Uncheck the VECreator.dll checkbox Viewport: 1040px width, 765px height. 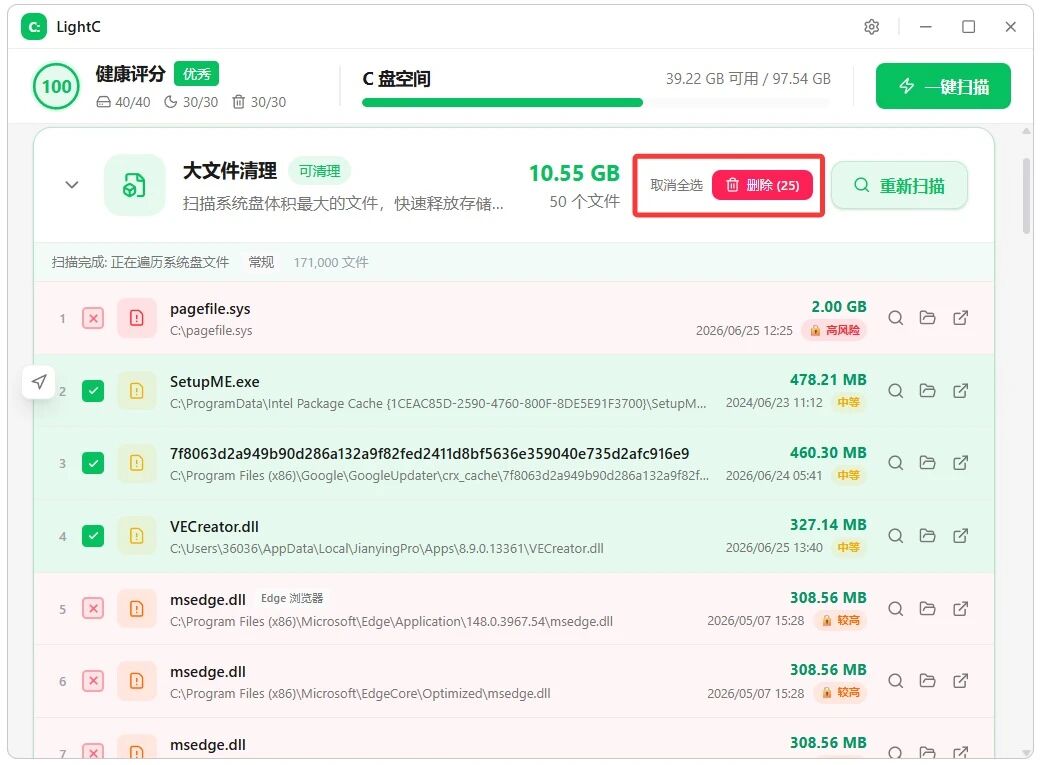[93, 535]
